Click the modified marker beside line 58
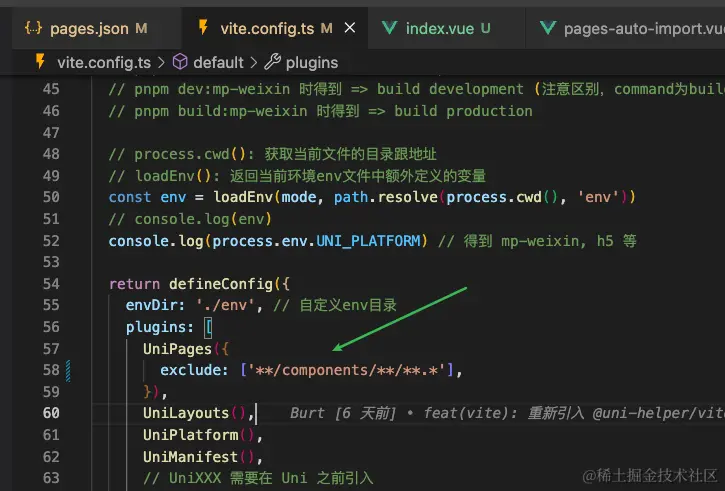The height and width of the screenshot is (491, 725). (x=68, y=371)
